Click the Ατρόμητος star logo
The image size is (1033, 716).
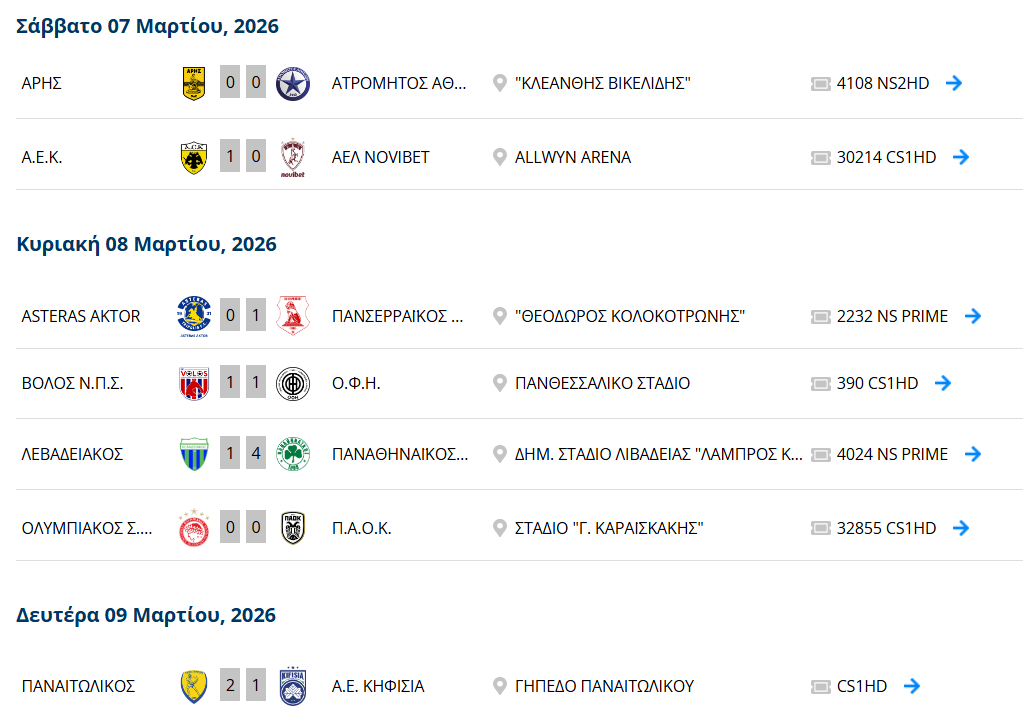(293, 83)
